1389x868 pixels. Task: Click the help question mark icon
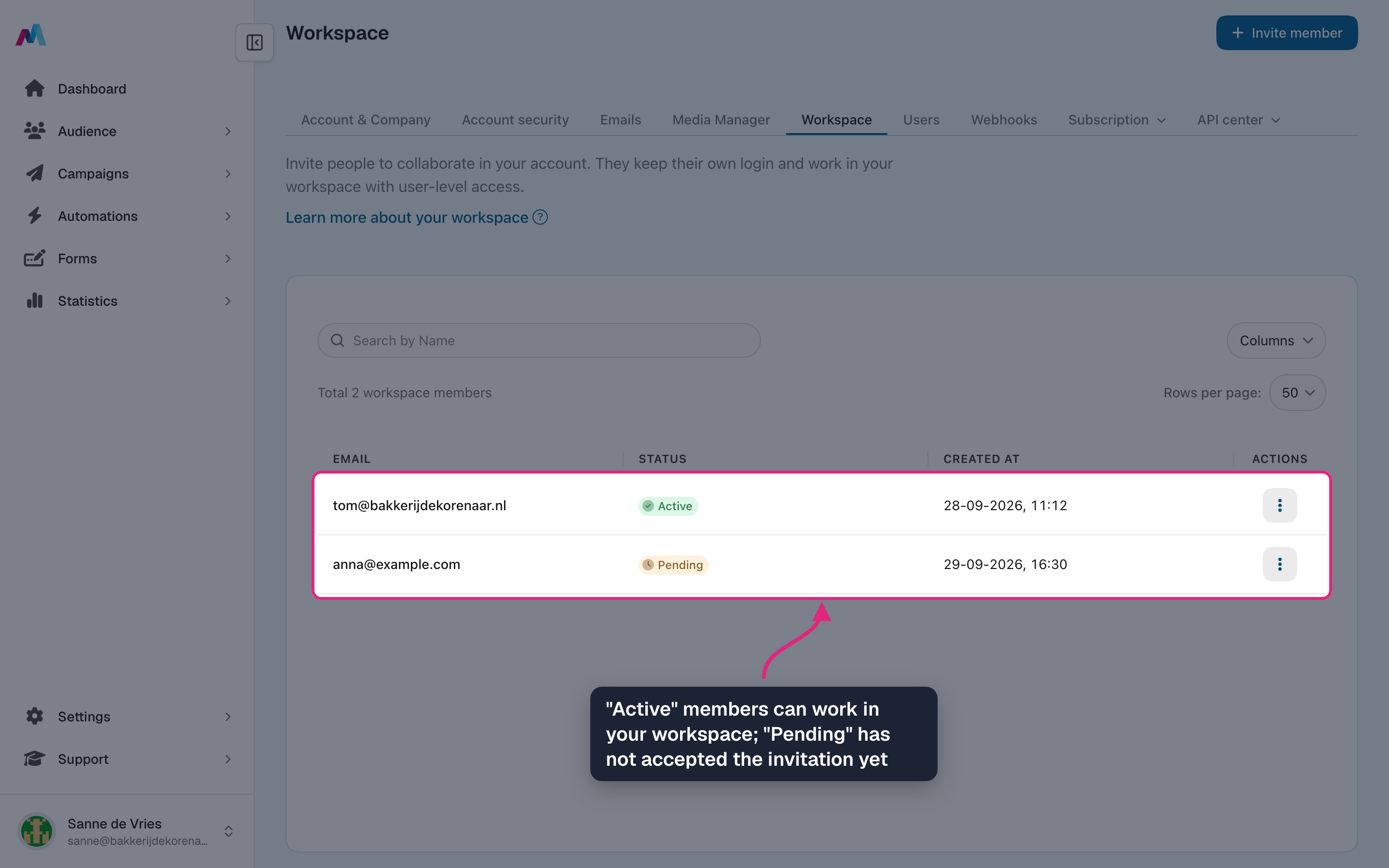[540, 217]
